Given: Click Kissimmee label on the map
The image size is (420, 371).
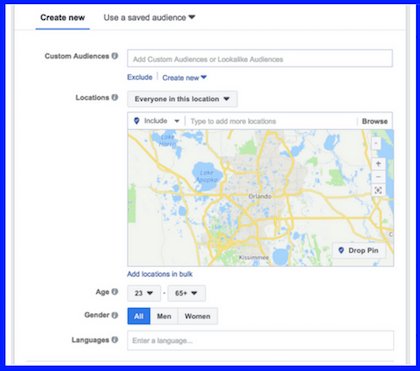Looking at the screenshot, I should click(254, 257).
